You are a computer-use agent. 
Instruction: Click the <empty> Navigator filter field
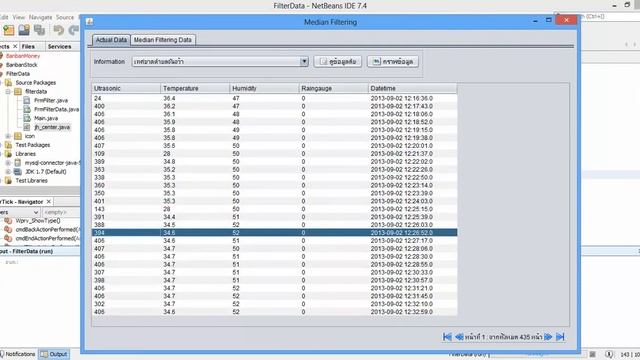tap(61, 212)
